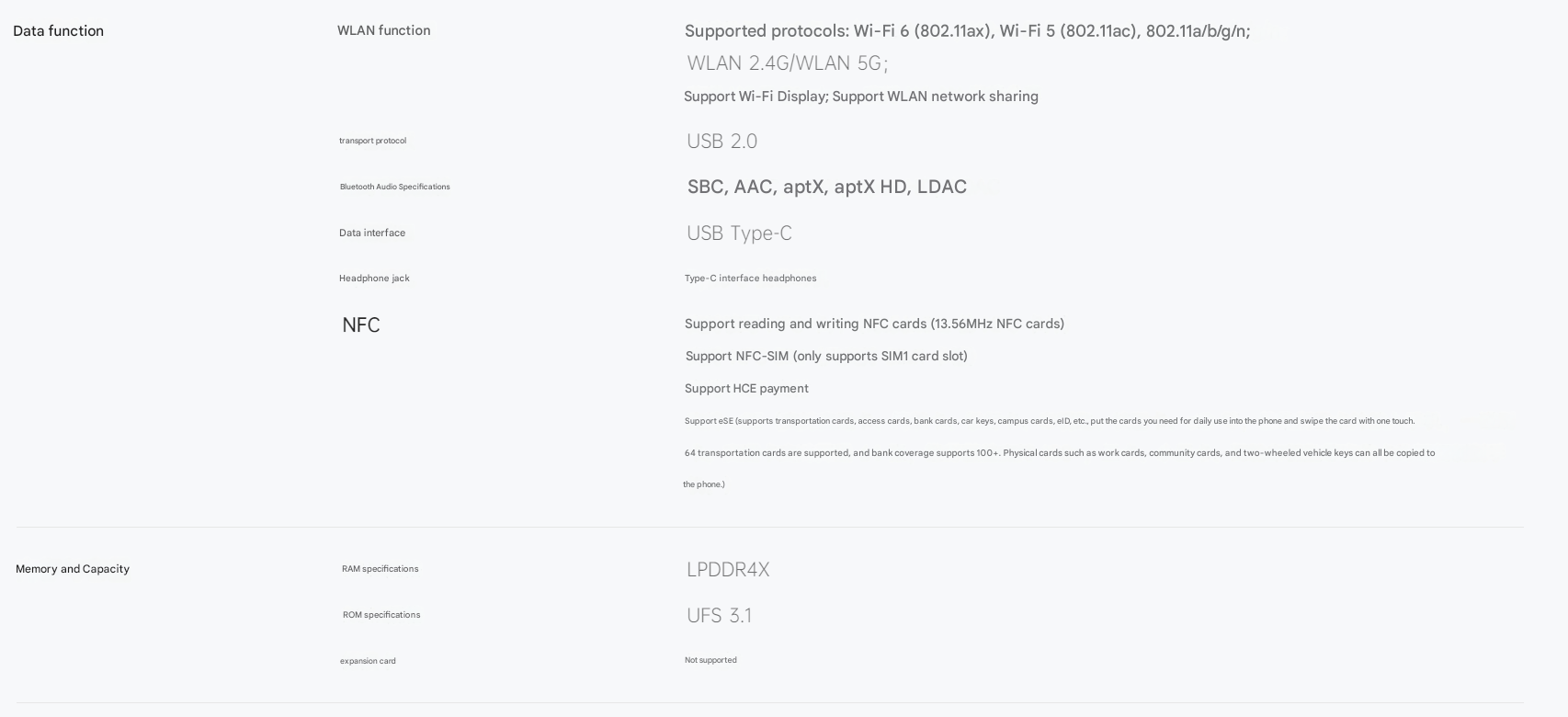Click the LPDDR4X RAM value
The height and width of the screenshot is (717, 1568).
pyautogui.click(x=727, y=570)
